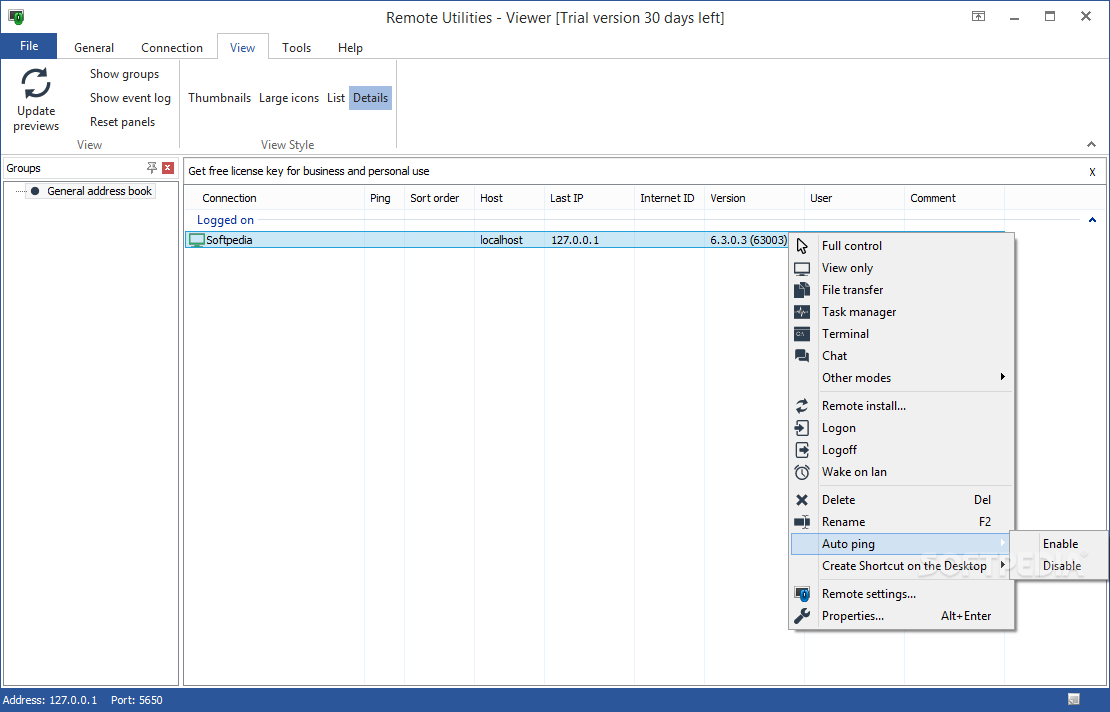Image resolution: width=1110 pixels, height=712 pixels.
Task: Choose Disable in Auto ping submenu
Action: [x=1061, y=565]
